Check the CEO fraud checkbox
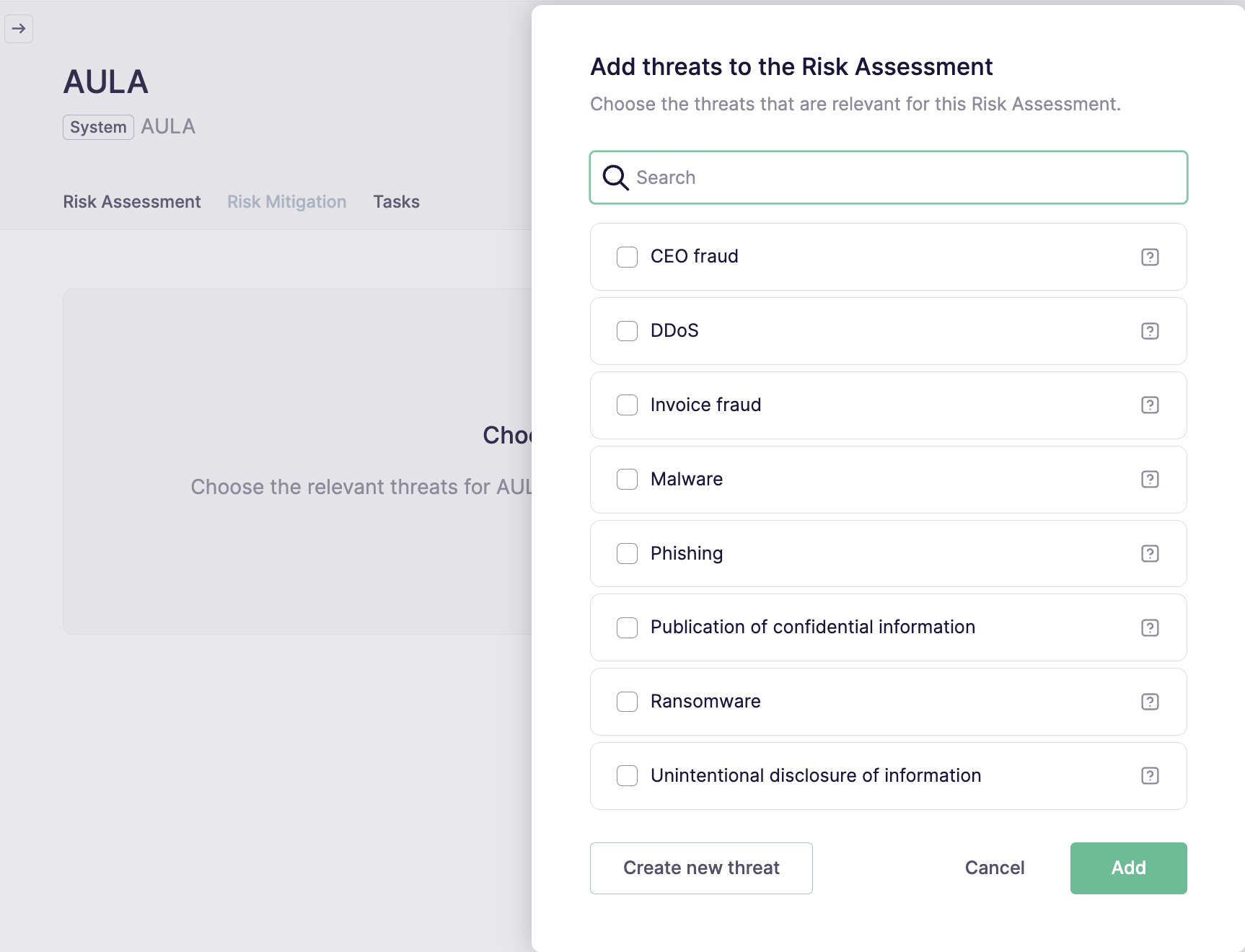Viewport: 1245px width, 952px height. 627,257
